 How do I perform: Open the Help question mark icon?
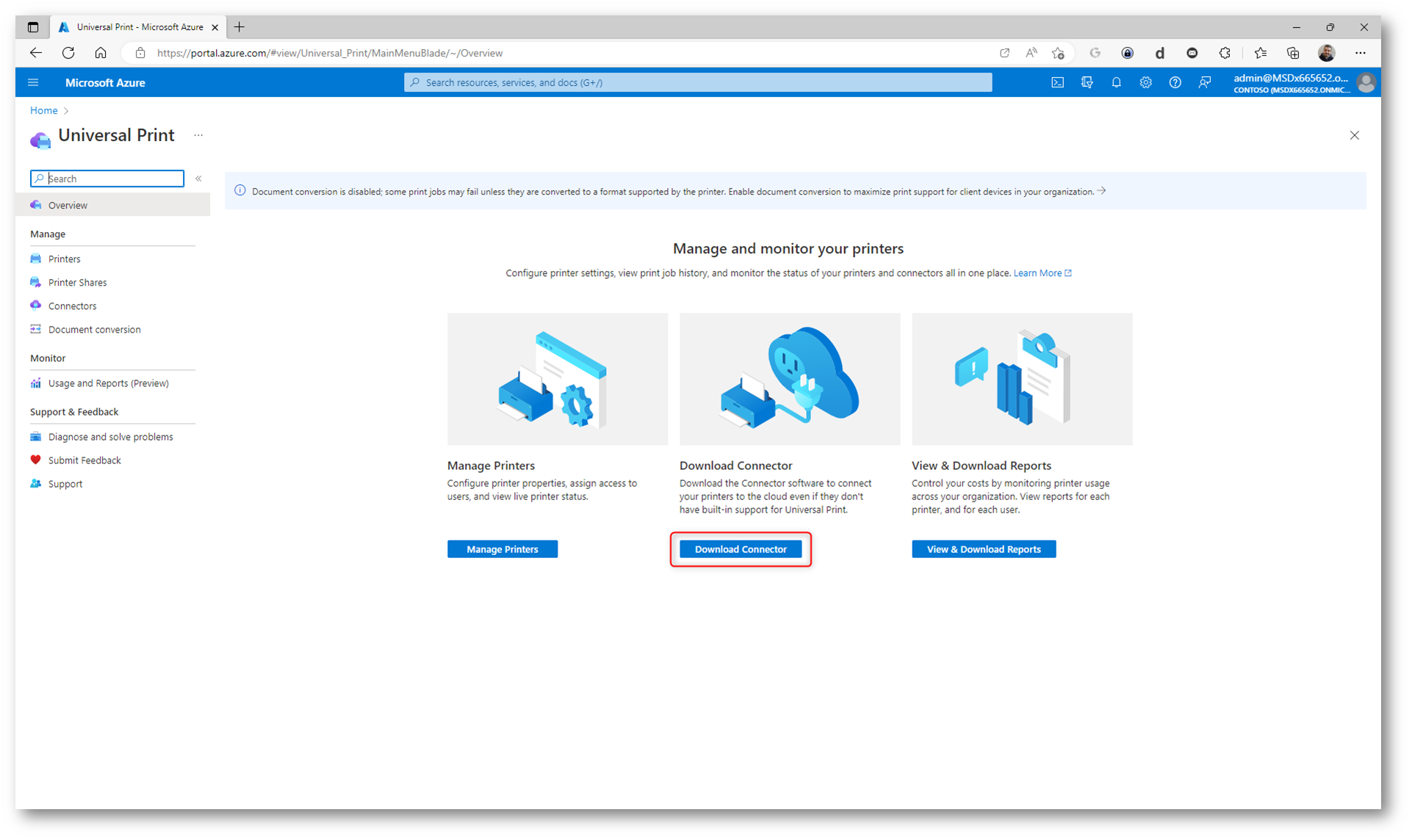pyautogui.click(x=1175, y=82)
